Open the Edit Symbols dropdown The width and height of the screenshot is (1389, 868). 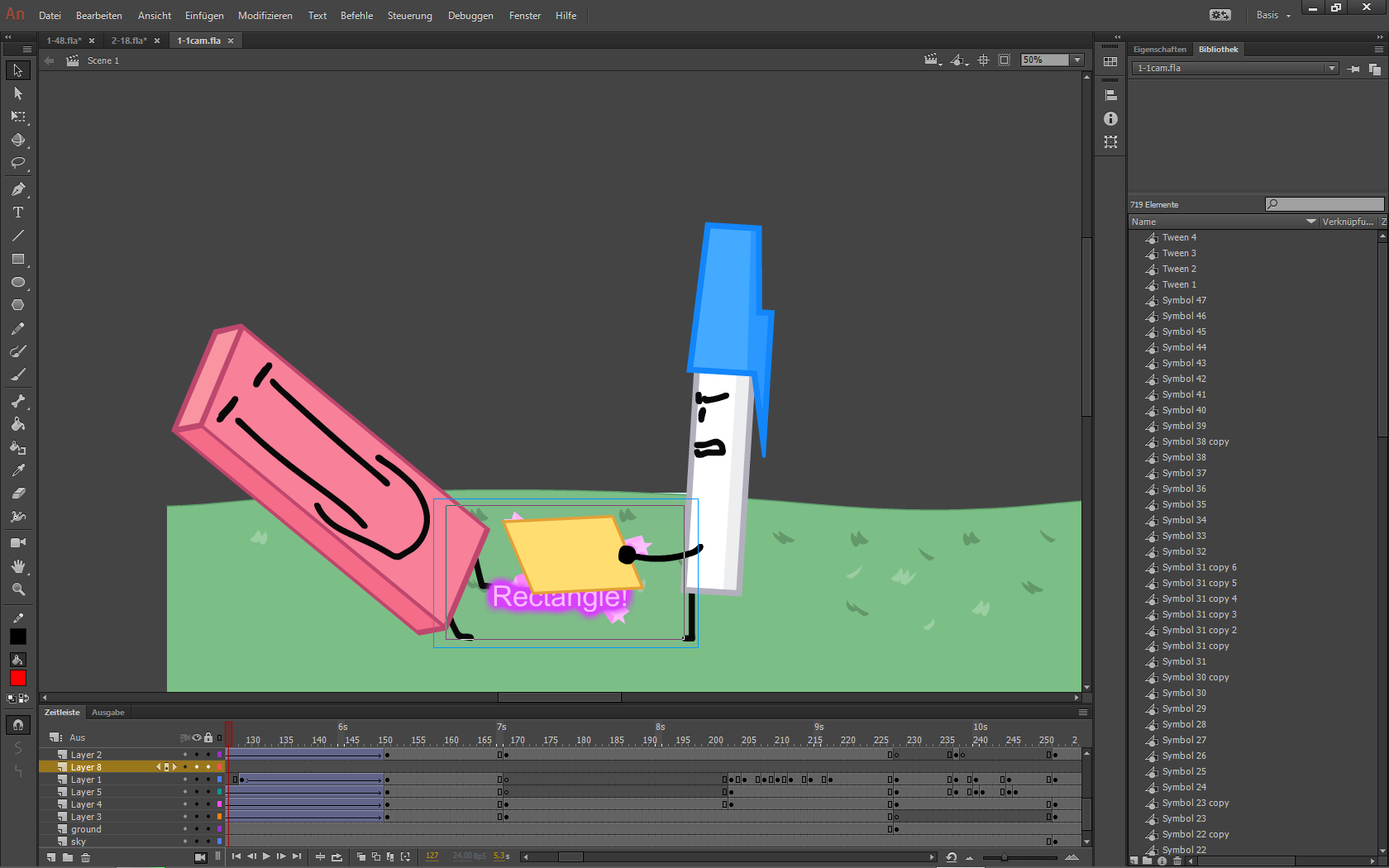tap(959, 60)
